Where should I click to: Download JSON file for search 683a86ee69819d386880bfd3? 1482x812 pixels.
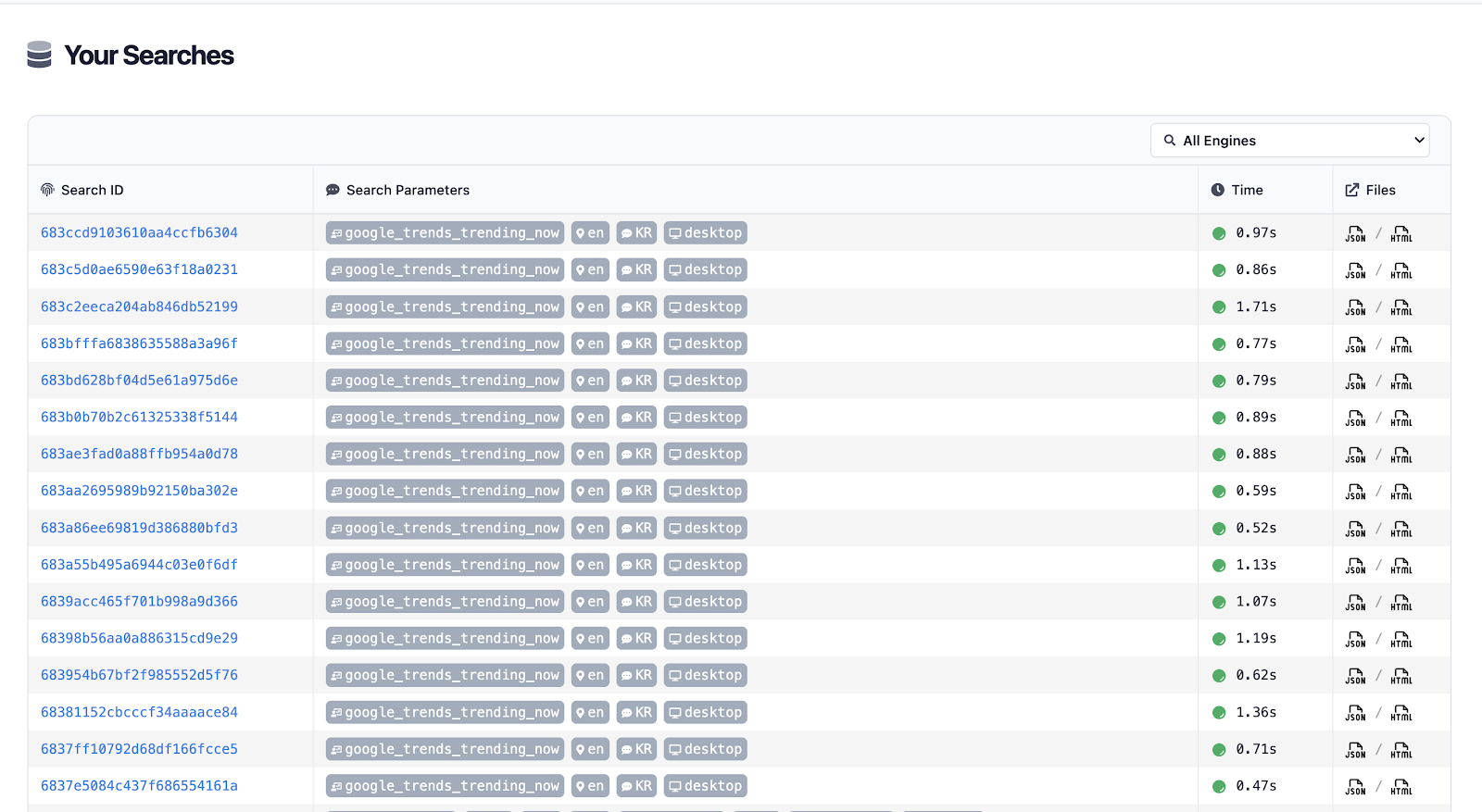[x=1355, y=529]
